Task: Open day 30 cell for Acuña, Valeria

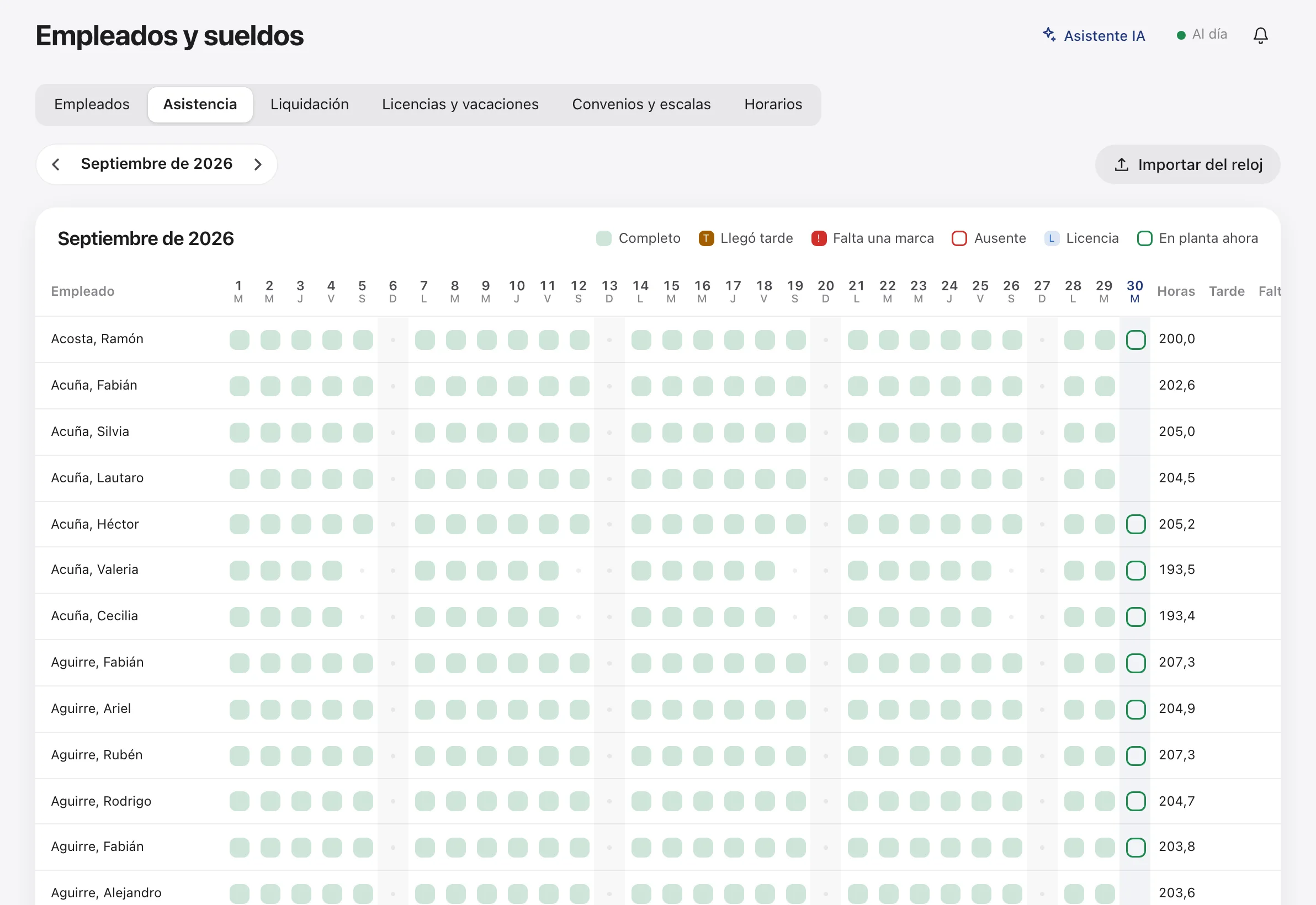Action: 1135,571
